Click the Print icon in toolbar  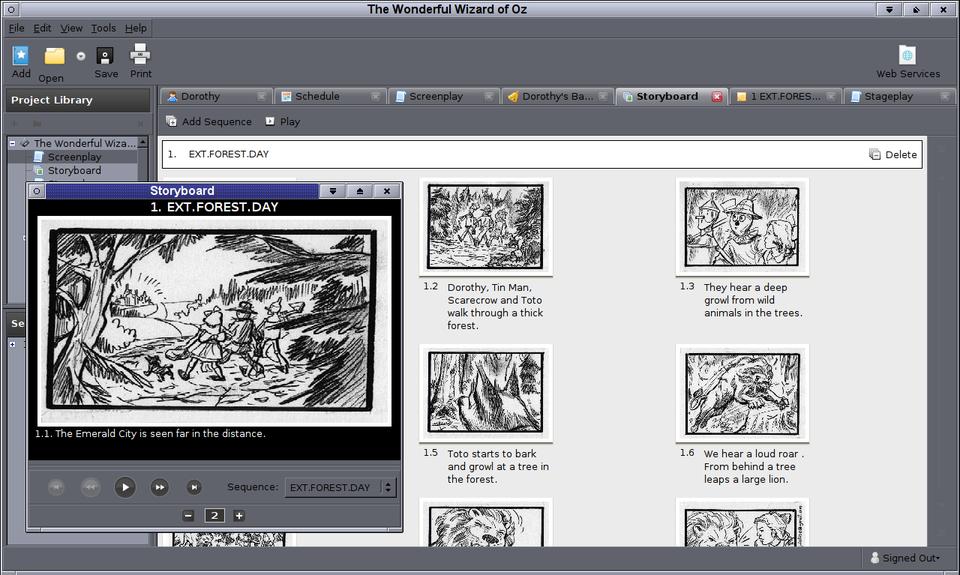click(141, 55)
